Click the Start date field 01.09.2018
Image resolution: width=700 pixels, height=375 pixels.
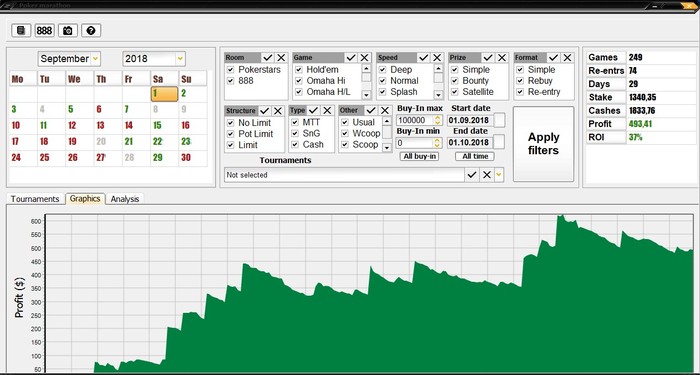(x=471, y=121)
